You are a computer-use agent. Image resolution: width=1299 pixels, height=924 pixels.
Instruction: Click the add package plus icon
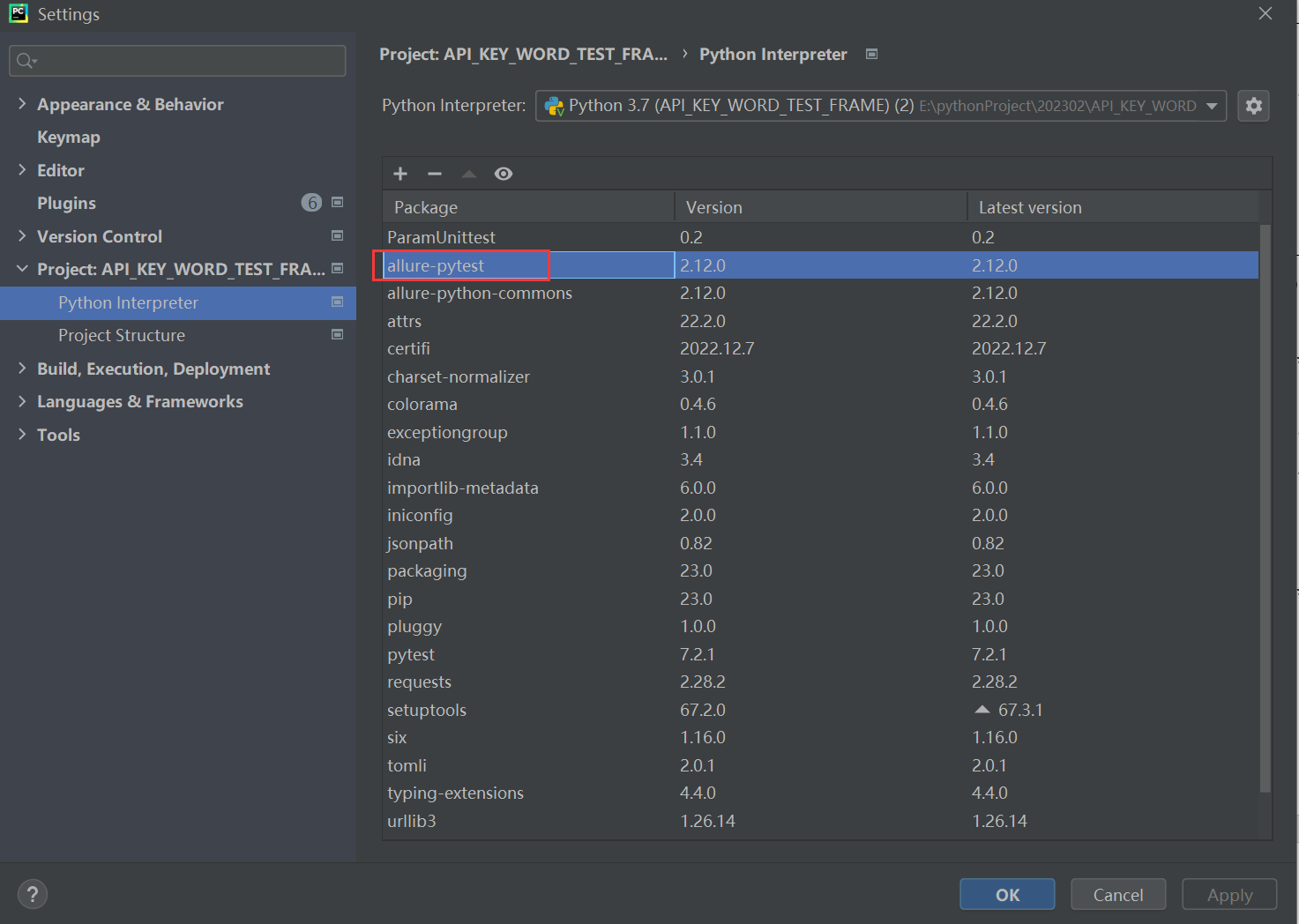point(400,174)
